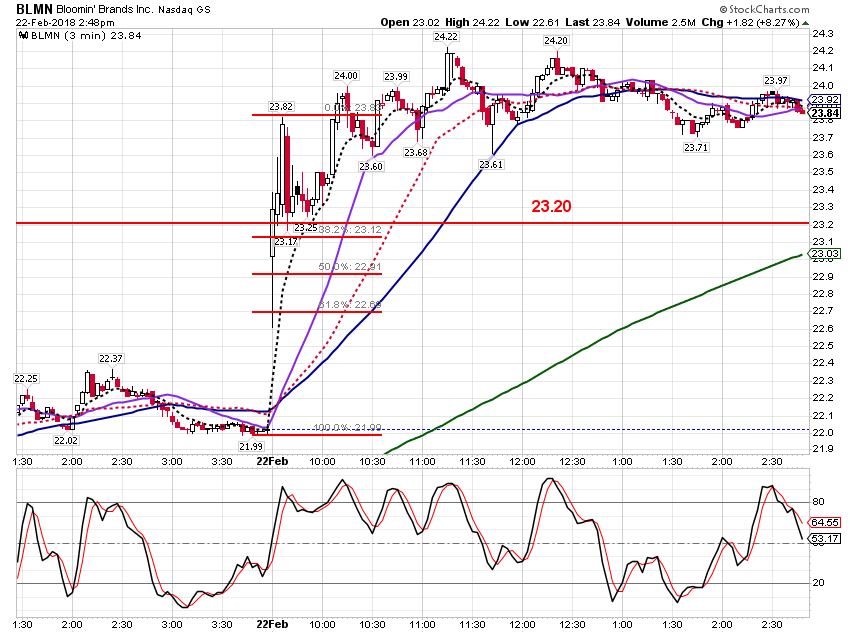Click the 23.92 moving average value box

tap(825, 100)
